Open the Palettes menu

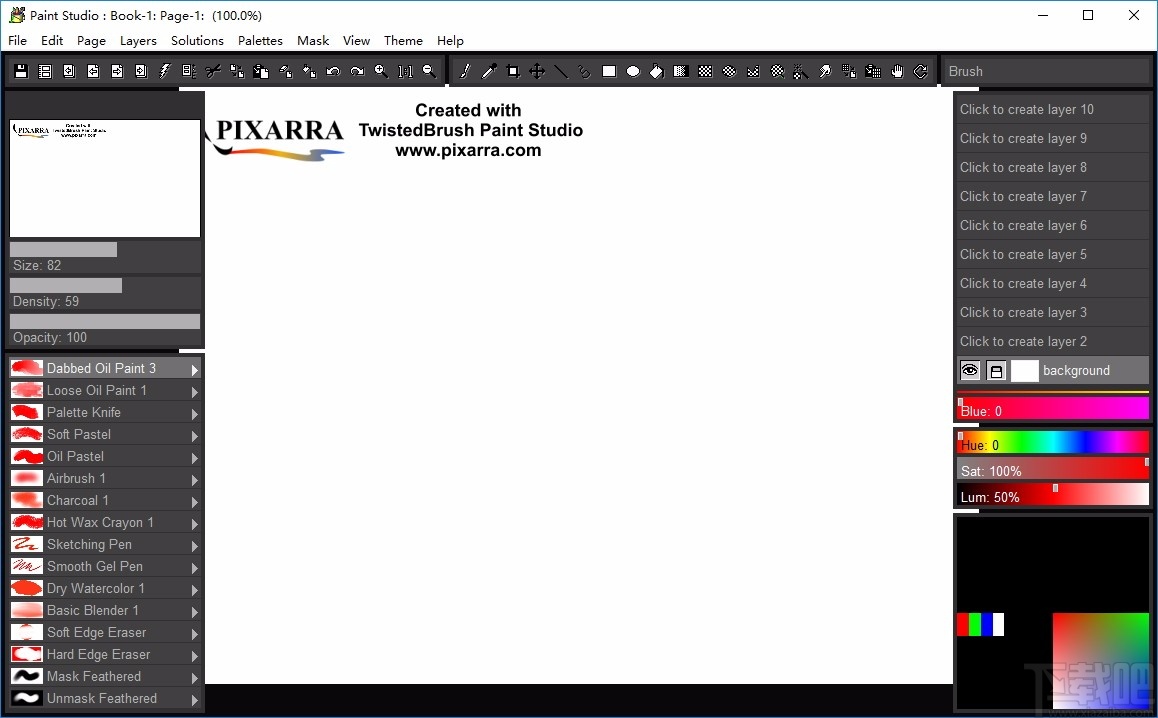coord(260,41)
